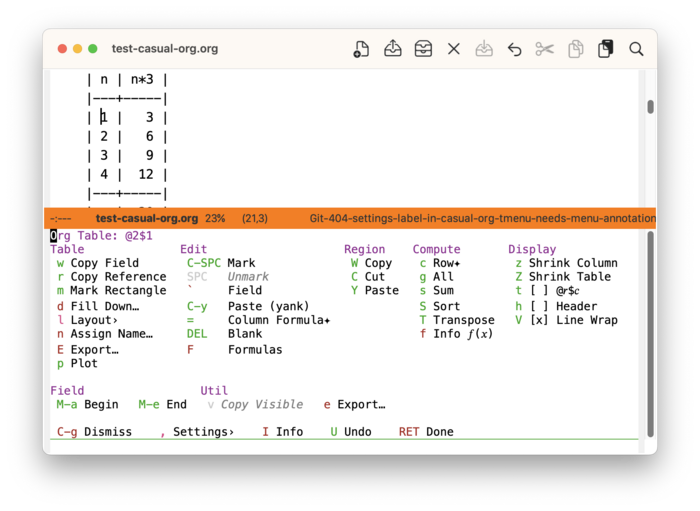The image size is (700, 511).
Task: Click the Git branch name in mode line
Action: point(483,218)
